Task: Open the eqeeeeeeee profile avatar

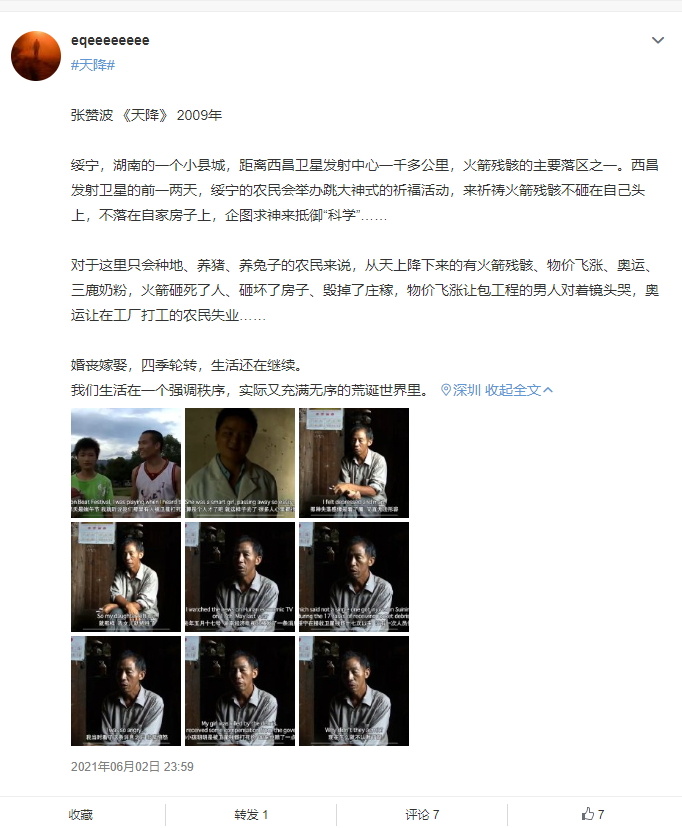Action: (x=36, y=56)
